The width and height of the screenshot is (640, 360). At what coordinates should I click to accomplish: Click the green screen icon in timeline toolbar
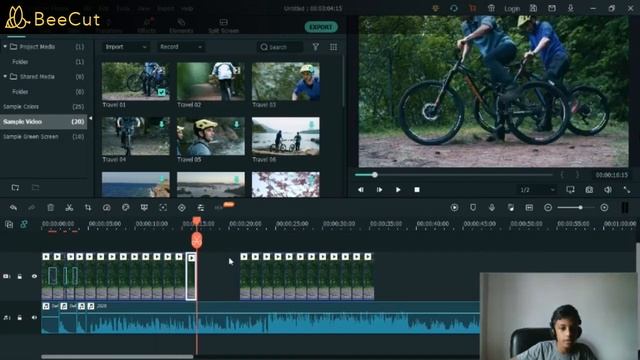coord(144,208)
